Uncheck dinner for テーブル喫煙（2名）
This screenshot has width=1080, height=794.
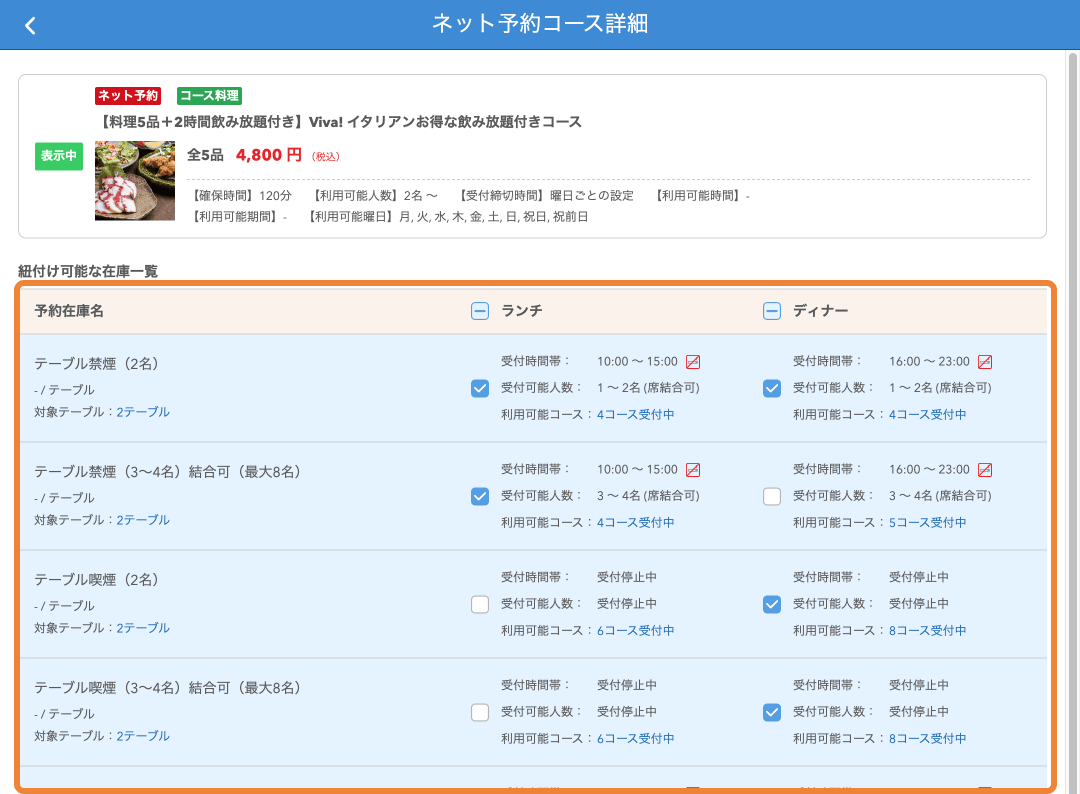[x=772, y=605]
